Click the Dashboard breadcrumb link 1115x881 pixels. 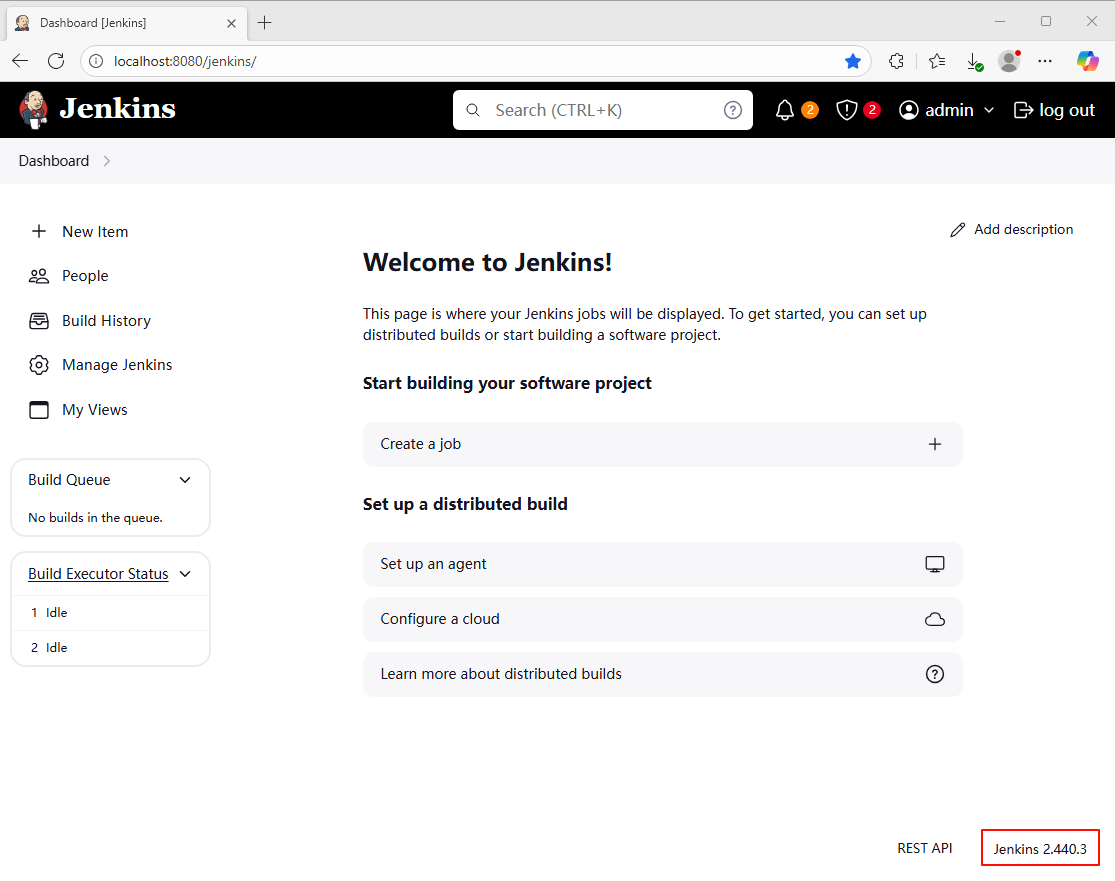click(x=54, y=161)
